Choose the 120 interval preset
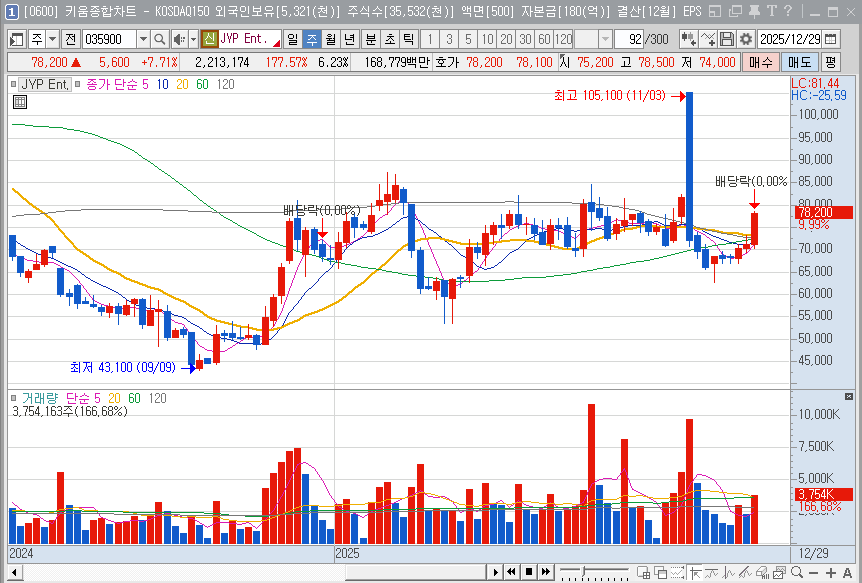This screenshot has height=583, width=862. (563, 39)
